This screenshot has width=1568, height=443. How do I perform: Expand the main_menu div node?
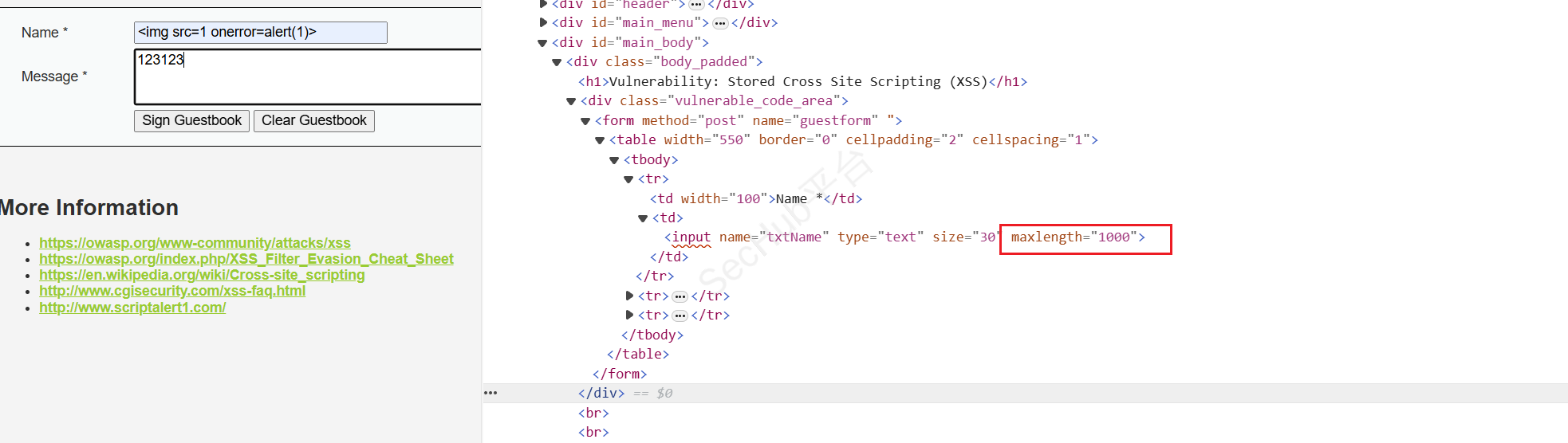coord(543,23)
